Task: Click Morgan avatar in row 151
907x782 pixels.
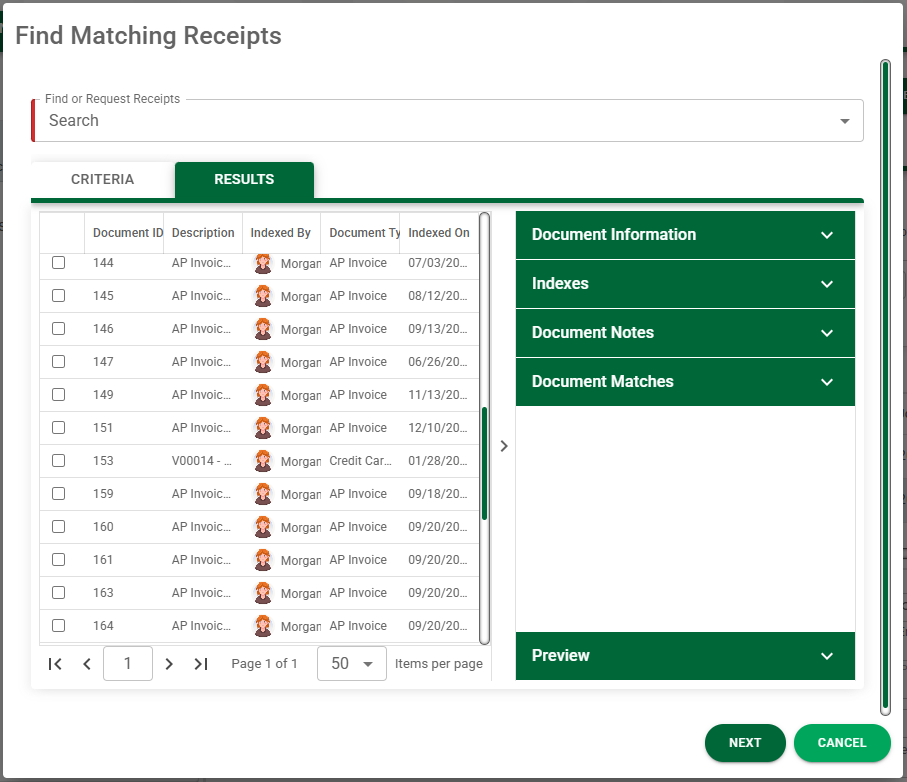Action: 263,428
